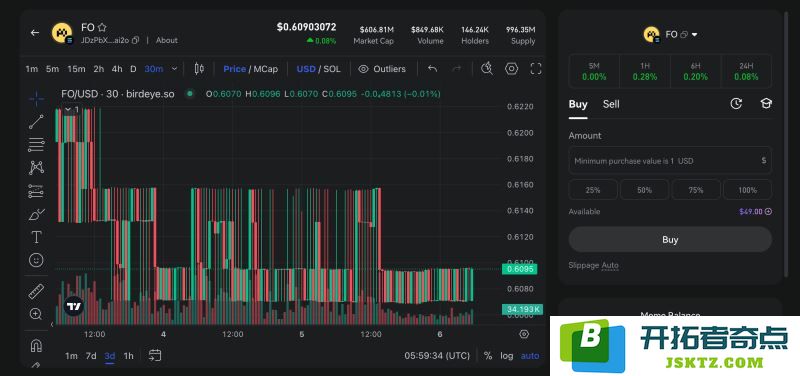This screenshot has width=800, height=376.
Task: Select the 4h chart interval
Action: 117,69
